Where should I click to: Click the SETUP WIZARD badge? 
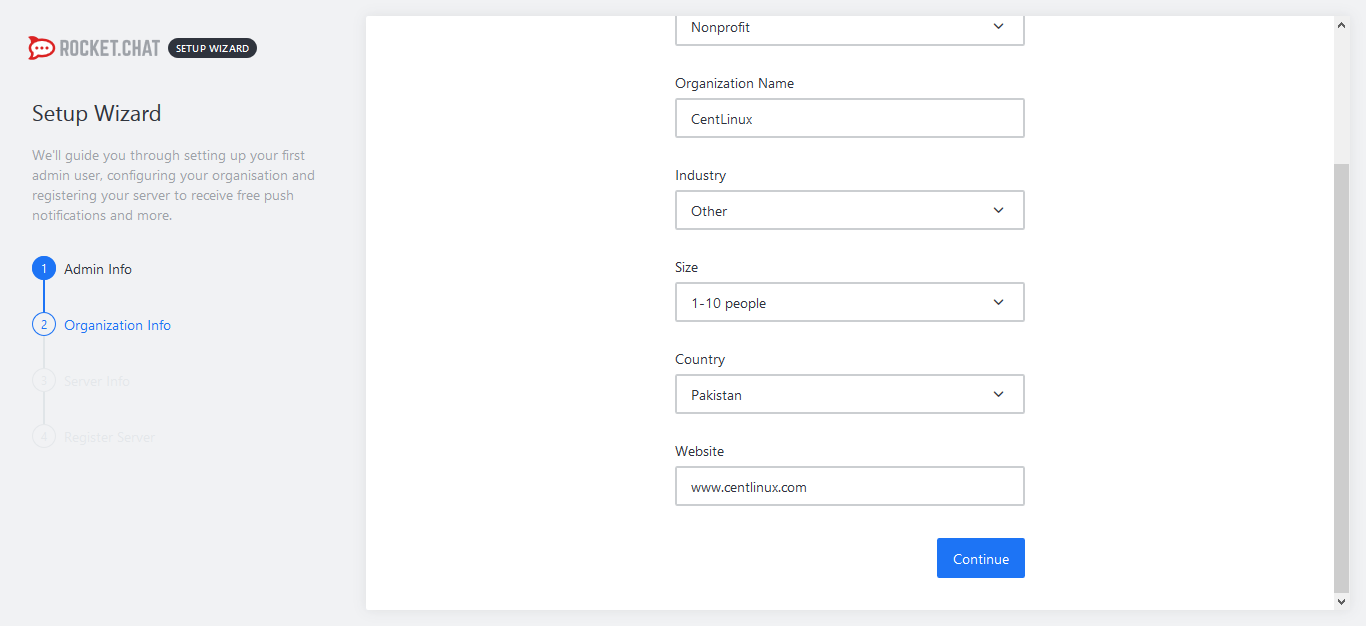point(212,48)
